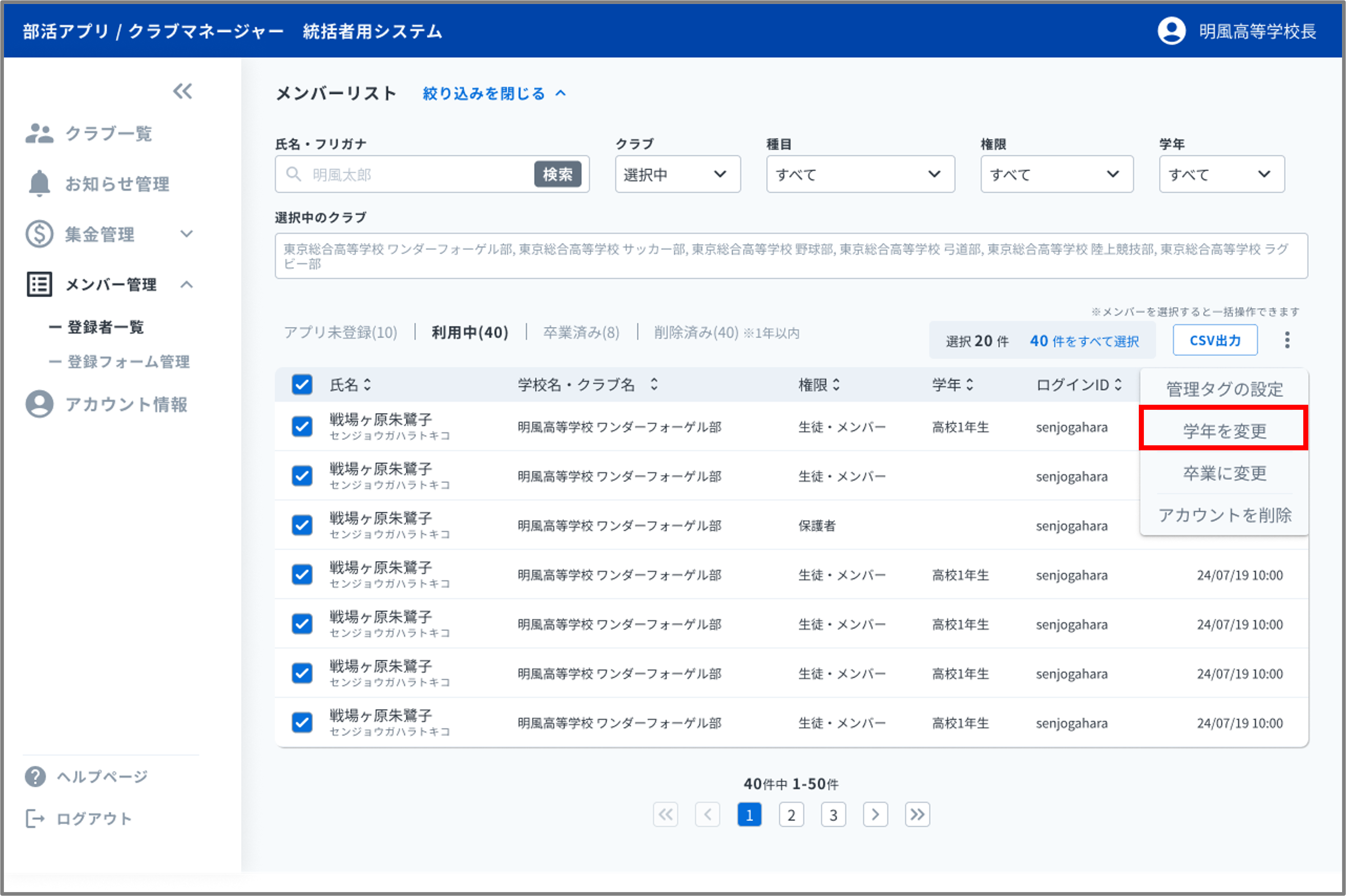Click the 選択中のクラブ text box
Viewport: 1346px width, 896px height.
[x=791, y=256]
